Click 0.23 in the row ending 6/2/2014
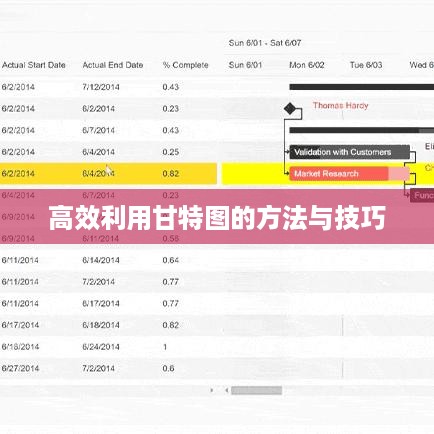The height and width of the screenshot is (434, 434). coord(171,109)
